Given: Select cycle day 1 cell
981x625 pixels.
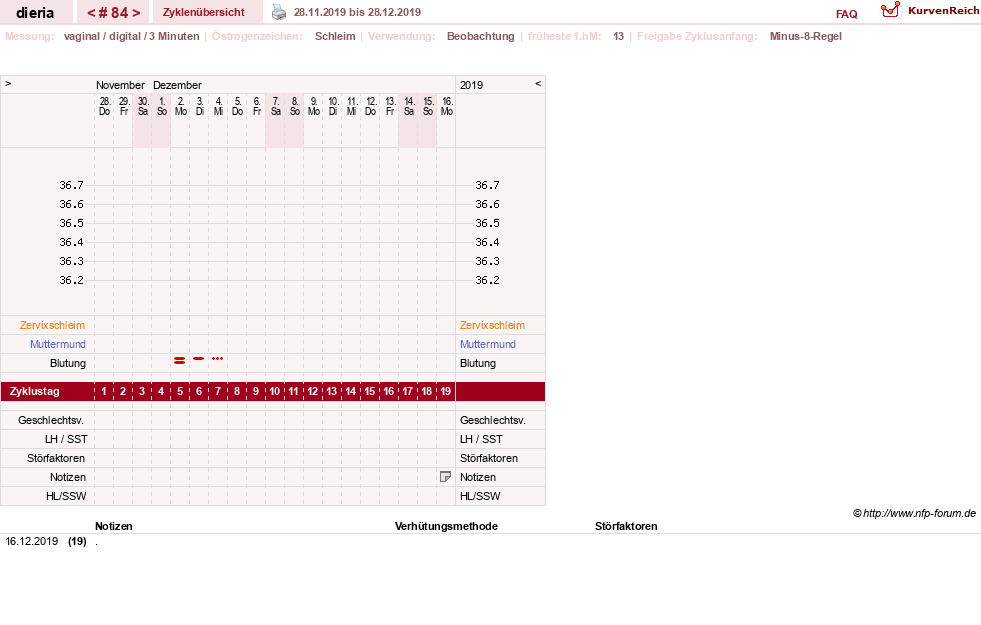Looking at the screenshot, I should click(x=104, y=391).
